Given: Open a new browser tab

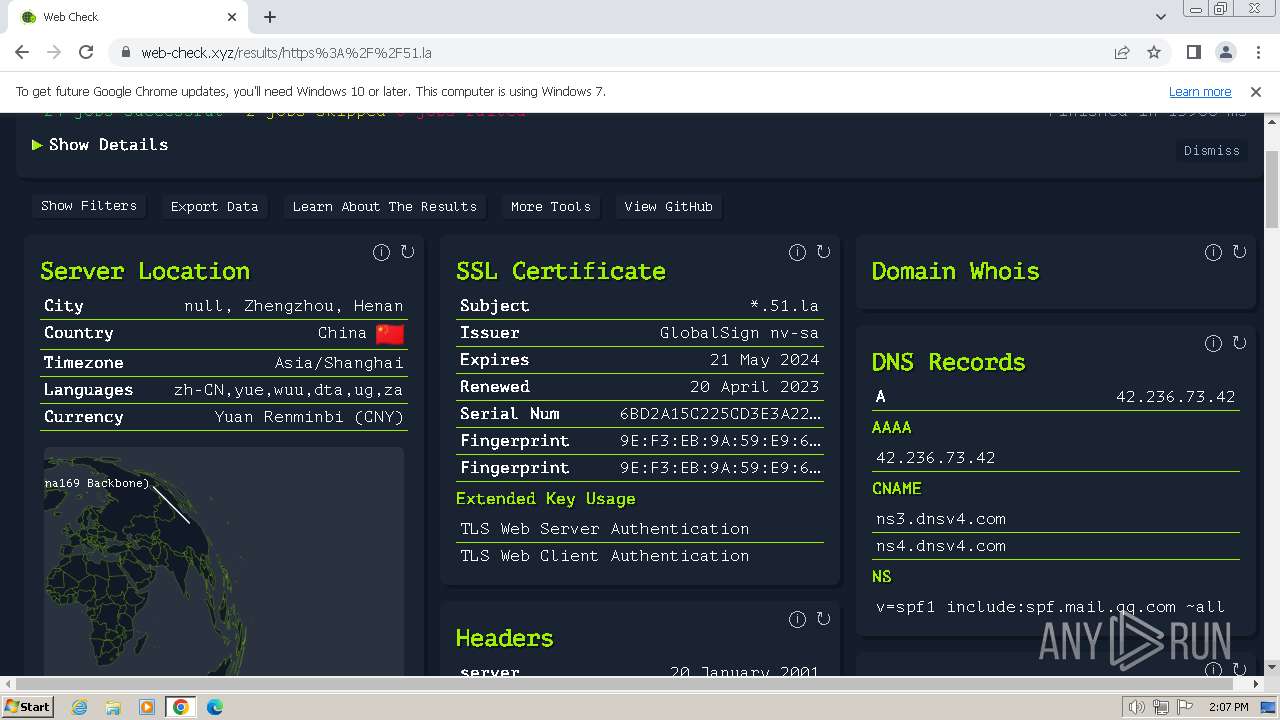Looking at the screenshot, I should tap(270, 17).
